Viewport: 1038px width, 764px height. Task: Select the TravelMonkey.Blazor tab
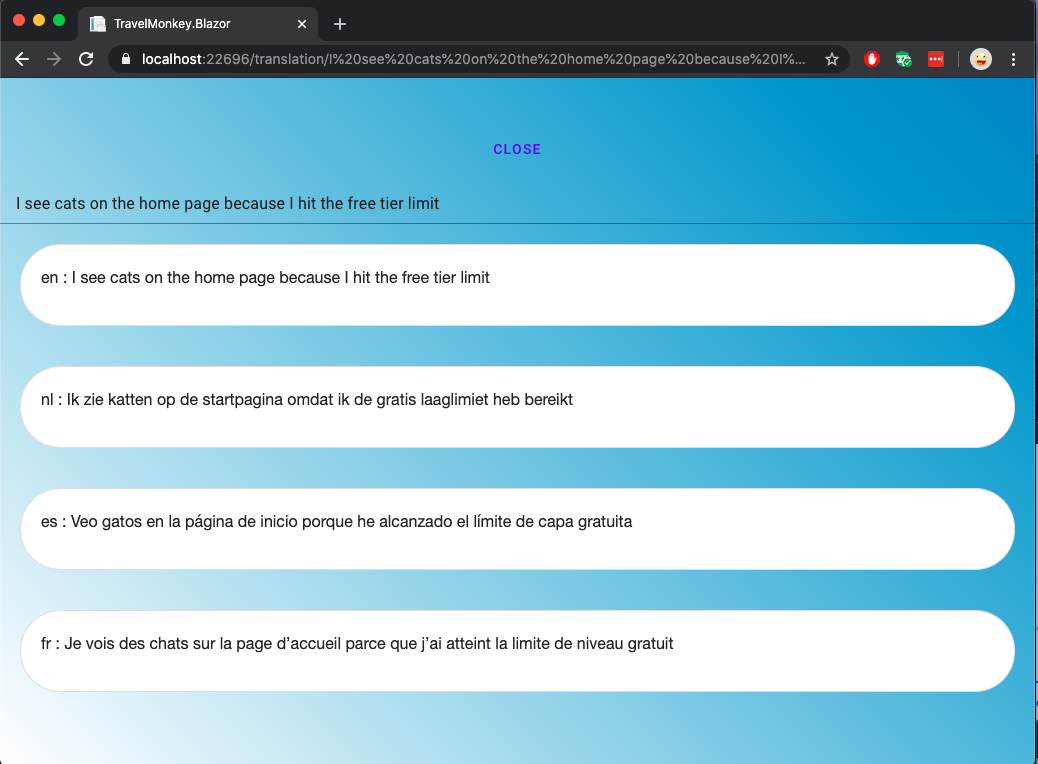point(198,24)
